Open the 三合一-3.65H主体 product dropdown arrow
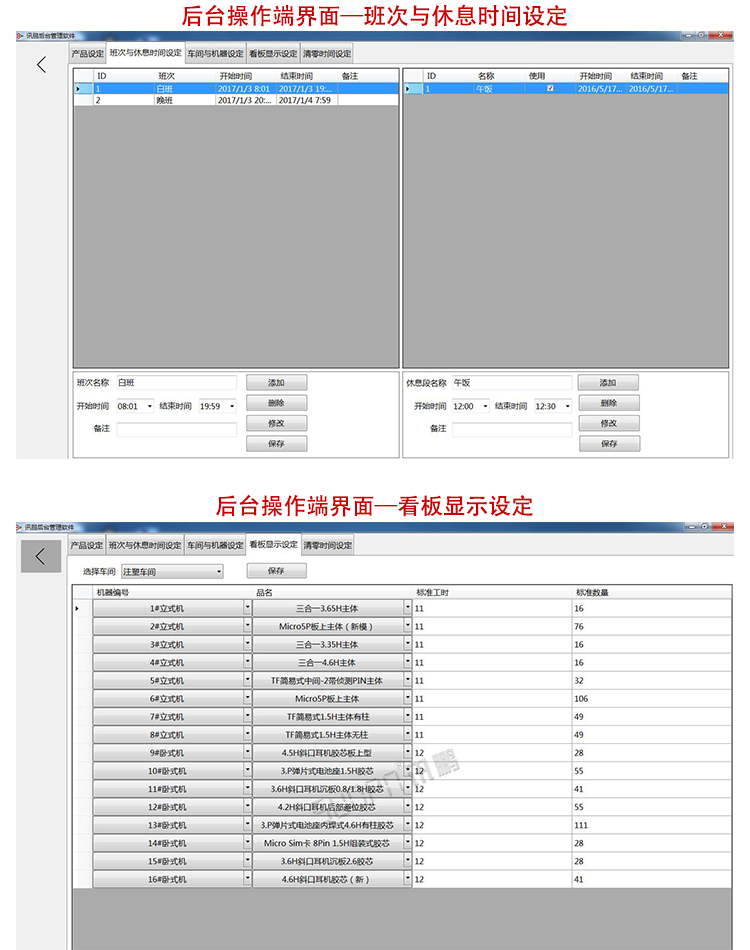This screenshot has width=750, height=950. [407, 608]
